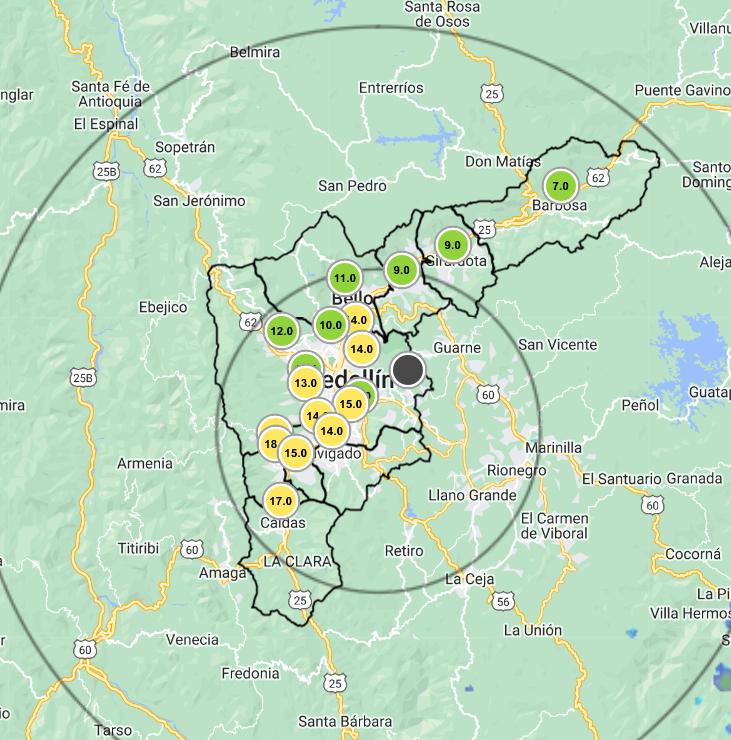Image resolution: width=731 pixels, height=740 pixels.
Task: Click the route 62 shield beside Barbosa marker
Action: click(598, 178)
